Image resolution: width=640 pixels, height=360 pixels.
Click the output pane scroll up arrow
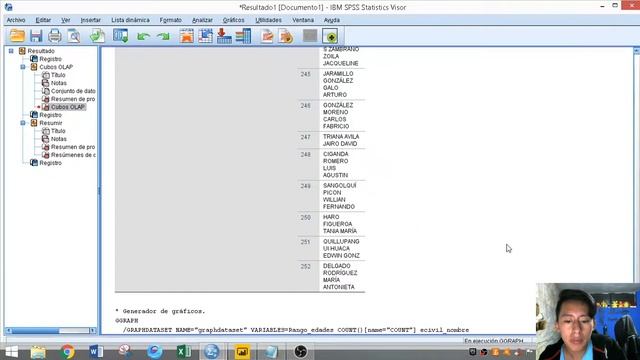pyautogui.click(x=636, y=51)
